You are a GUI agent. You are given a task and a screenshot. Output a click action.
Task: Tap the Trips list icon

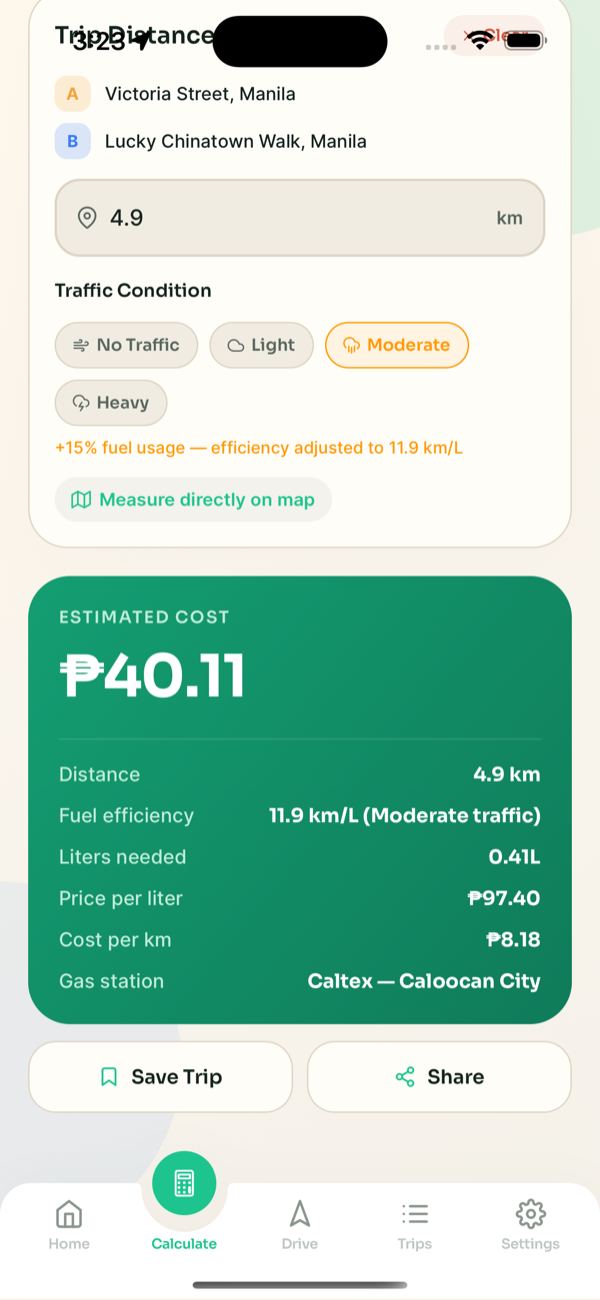click(x=415, y=1214)
